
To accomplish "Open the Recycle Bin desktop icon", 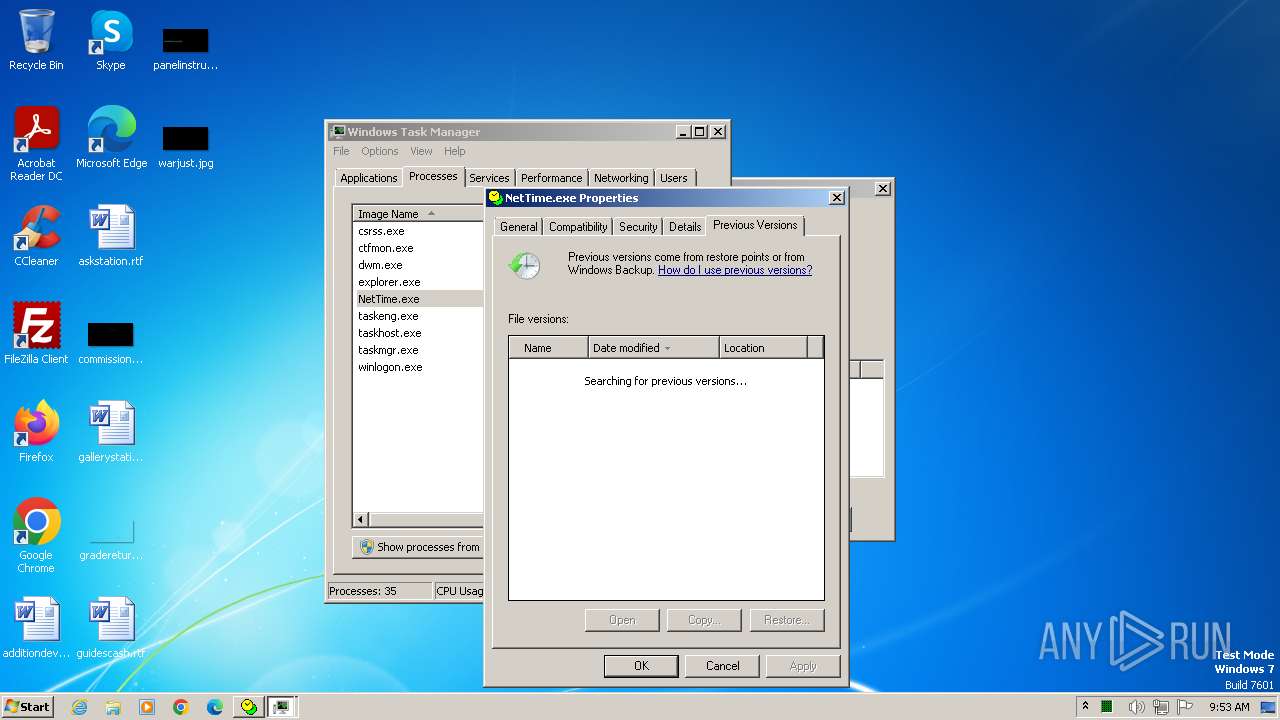I will 36,40.
